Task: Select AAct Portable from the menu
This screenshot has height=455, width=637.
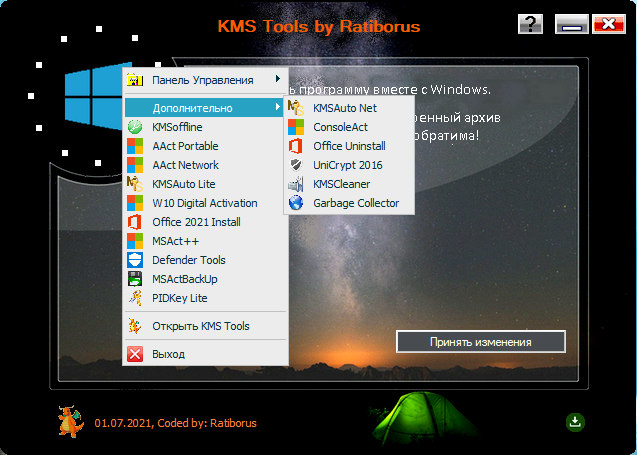Action: pos(185,146)
